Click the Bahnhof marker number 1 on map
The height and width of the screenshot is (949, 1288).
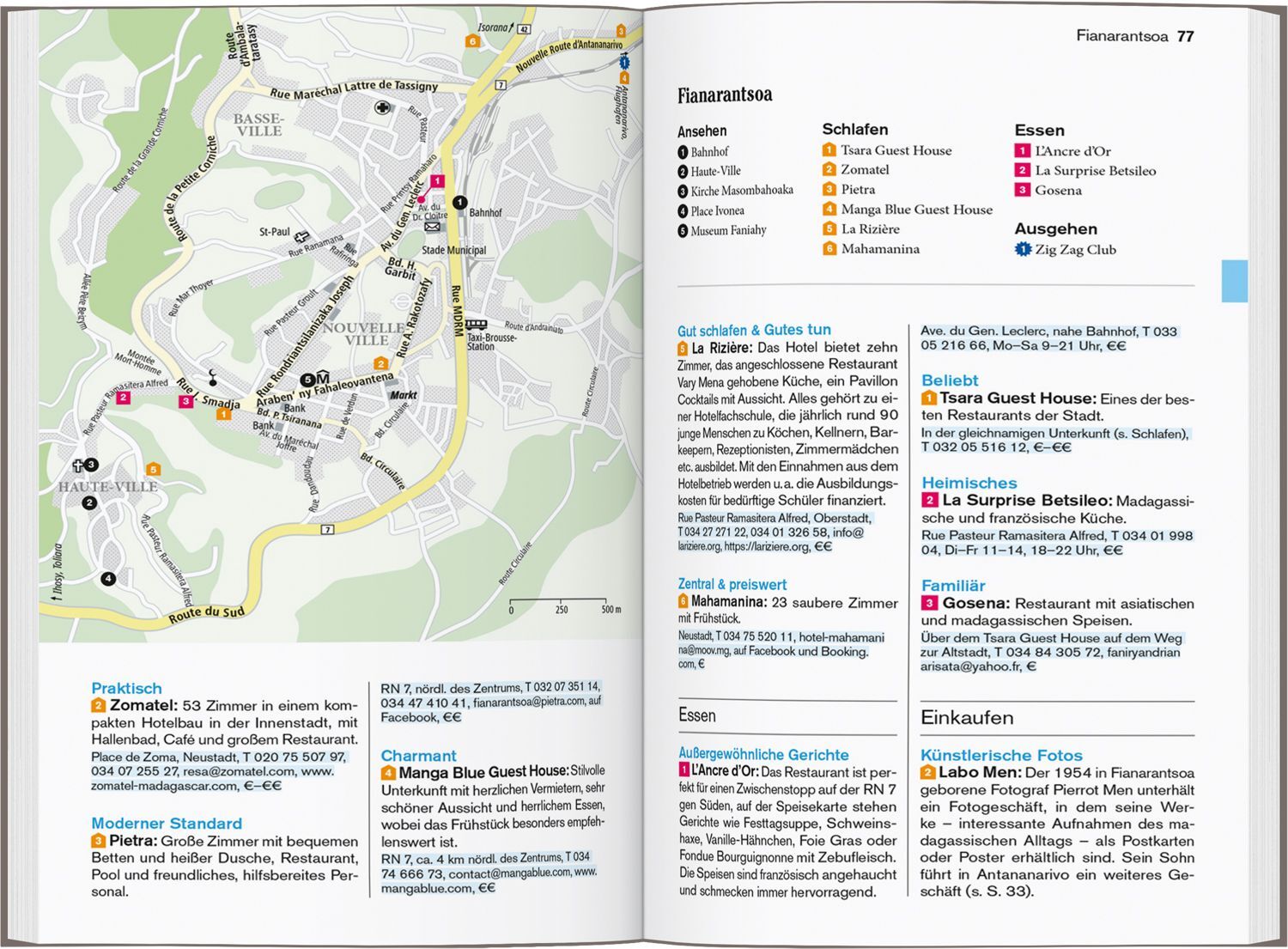point(459,203)
